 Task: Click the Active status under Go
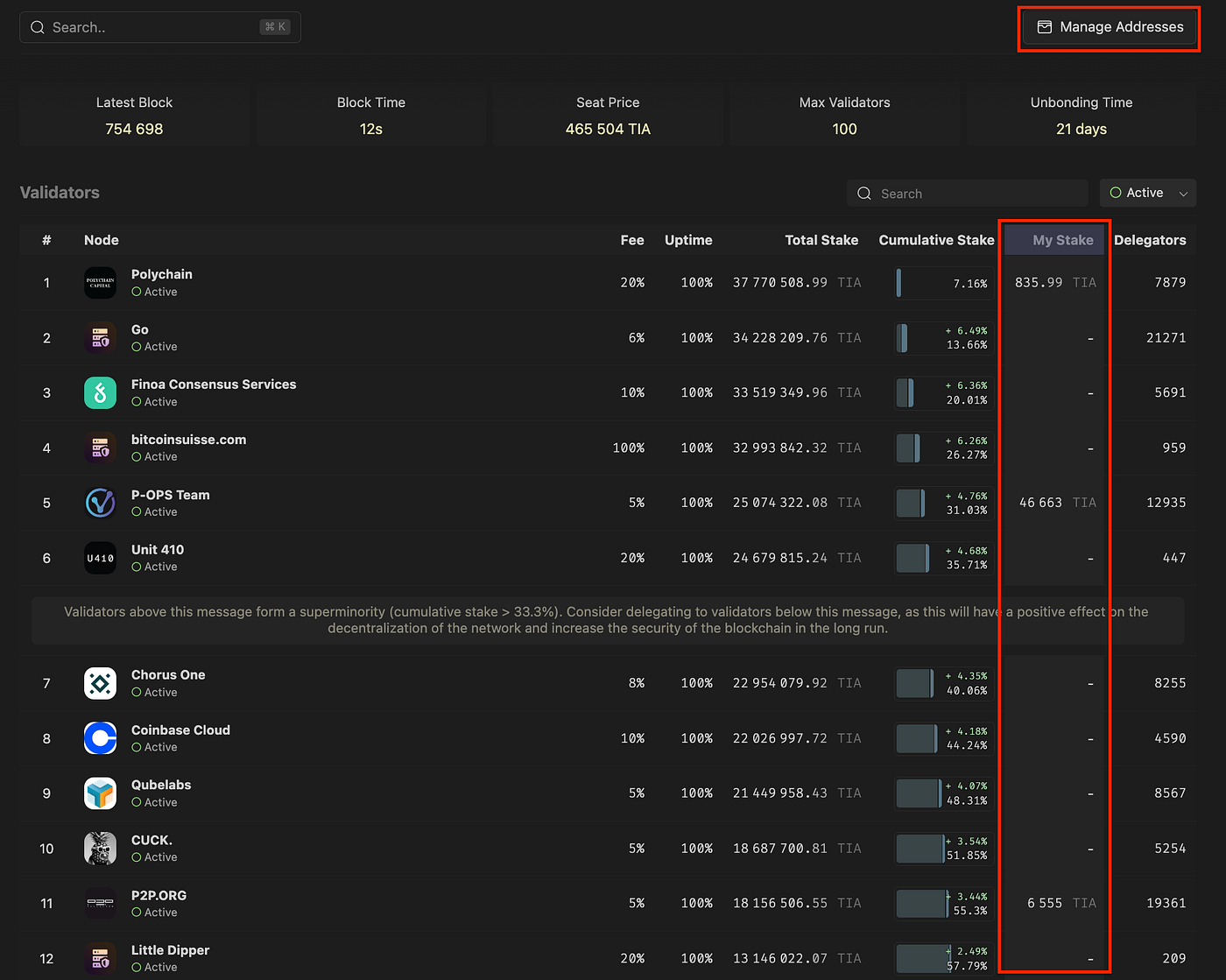[x=154, y=347]
